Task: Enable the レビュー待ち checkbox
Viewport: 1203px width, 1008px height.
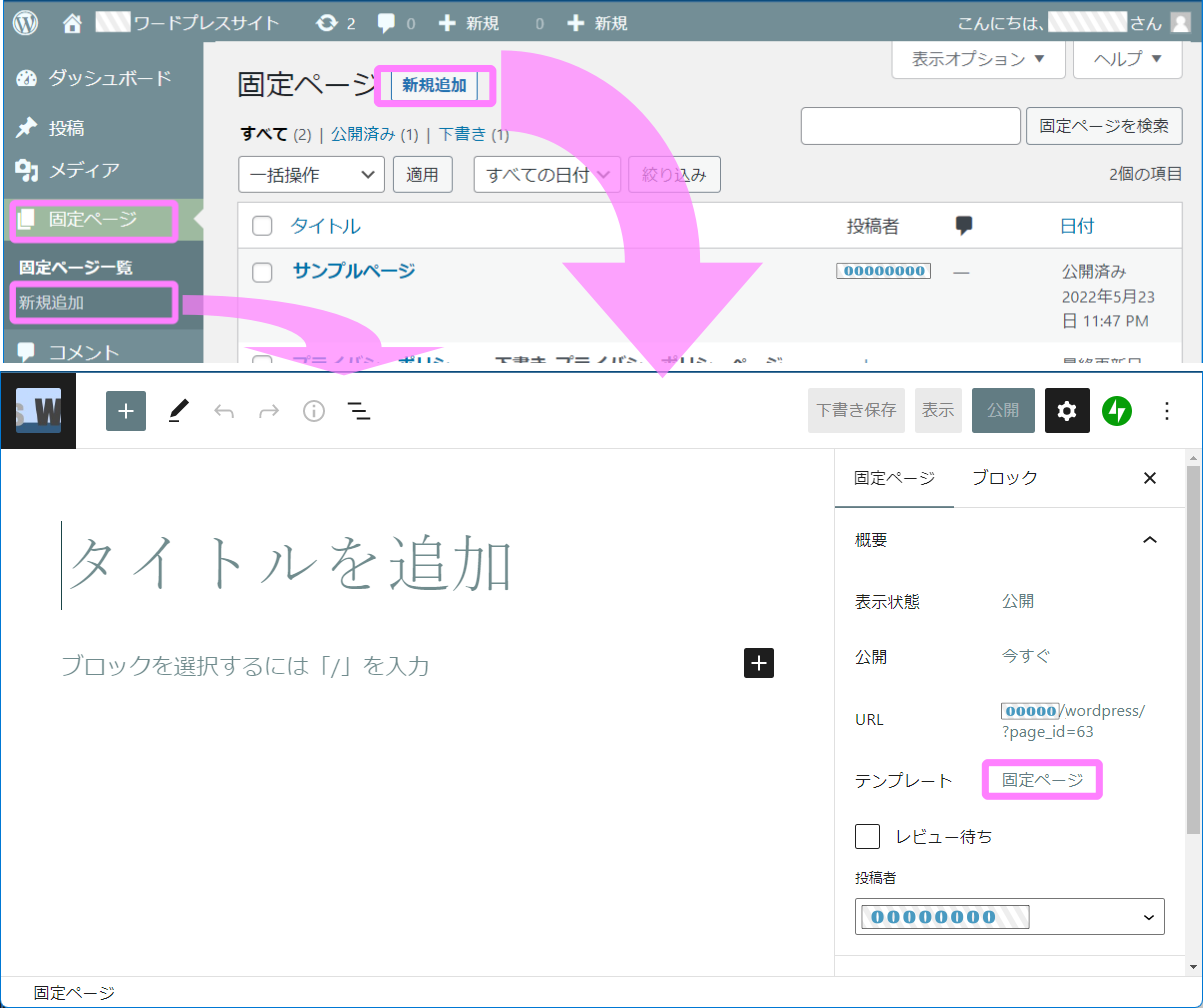Action: (x=867, y=837)
